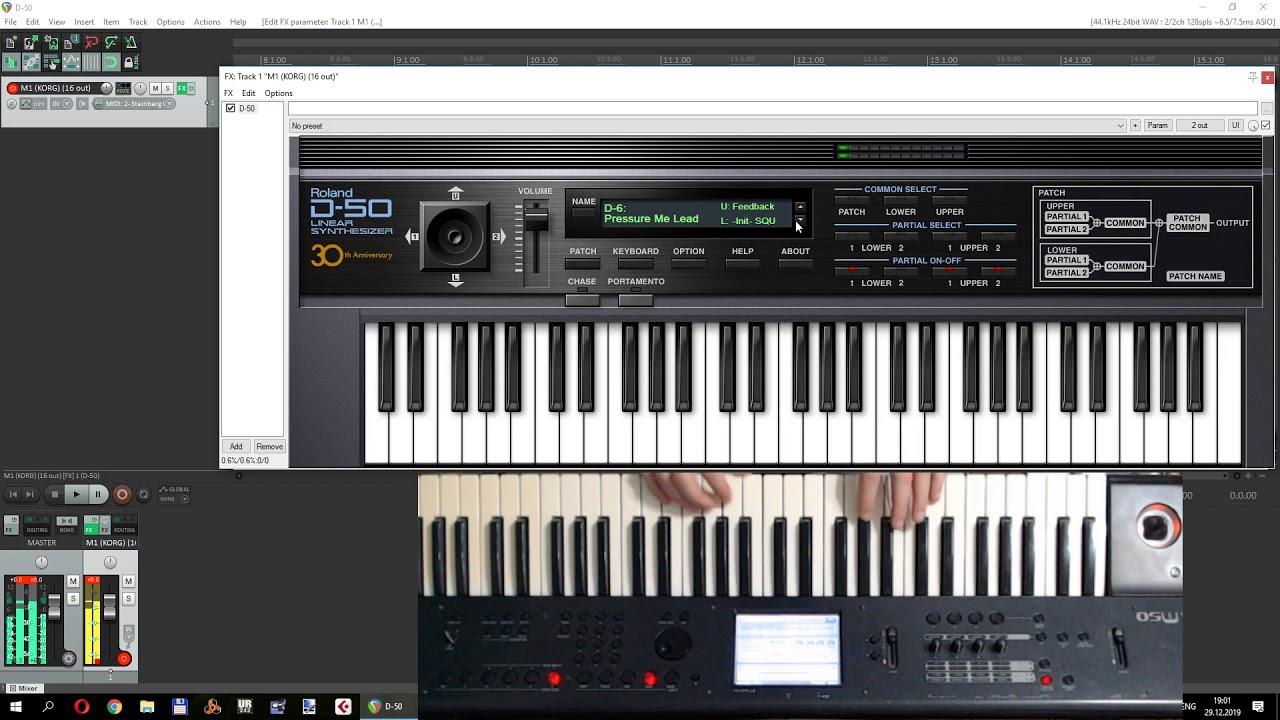Image resolution: width=1280 pixels, height=720 pixels.
Task: Click transport Pause button
Action: tap(98, 494)
